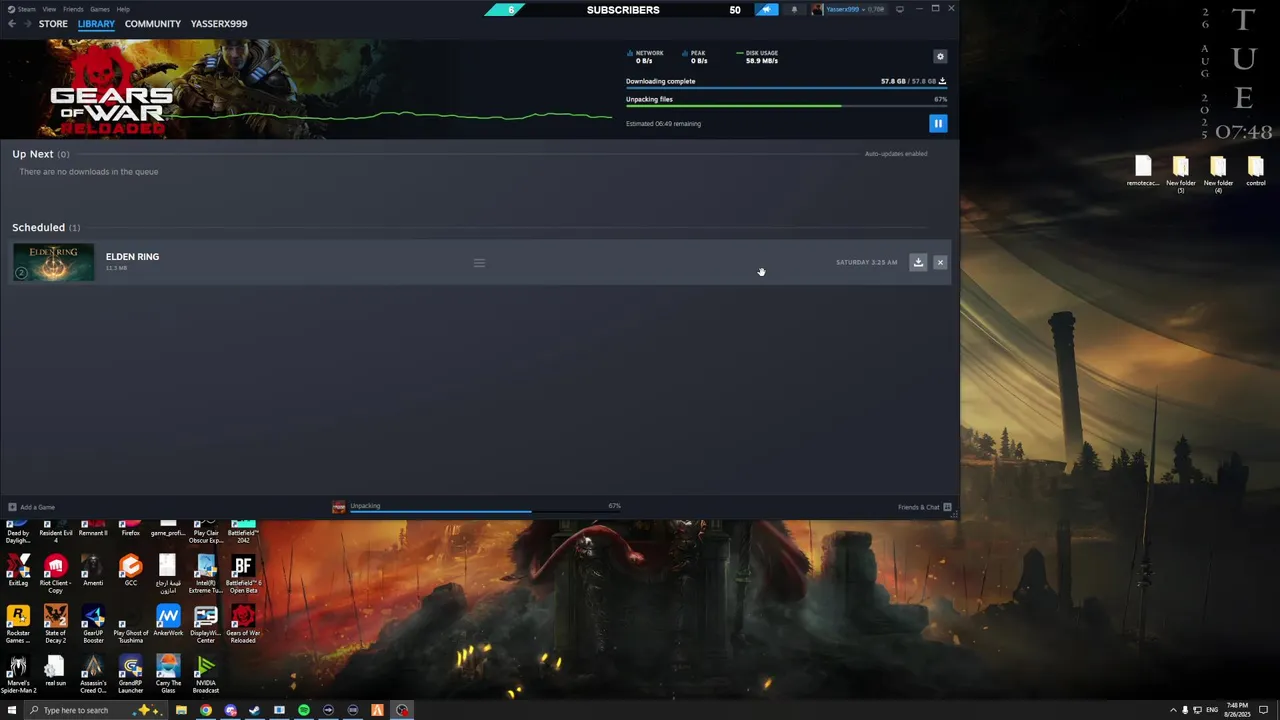Screen dimensions: 1280x720
Task: Click Auto-updates enabled text
Action: point(896,154)
